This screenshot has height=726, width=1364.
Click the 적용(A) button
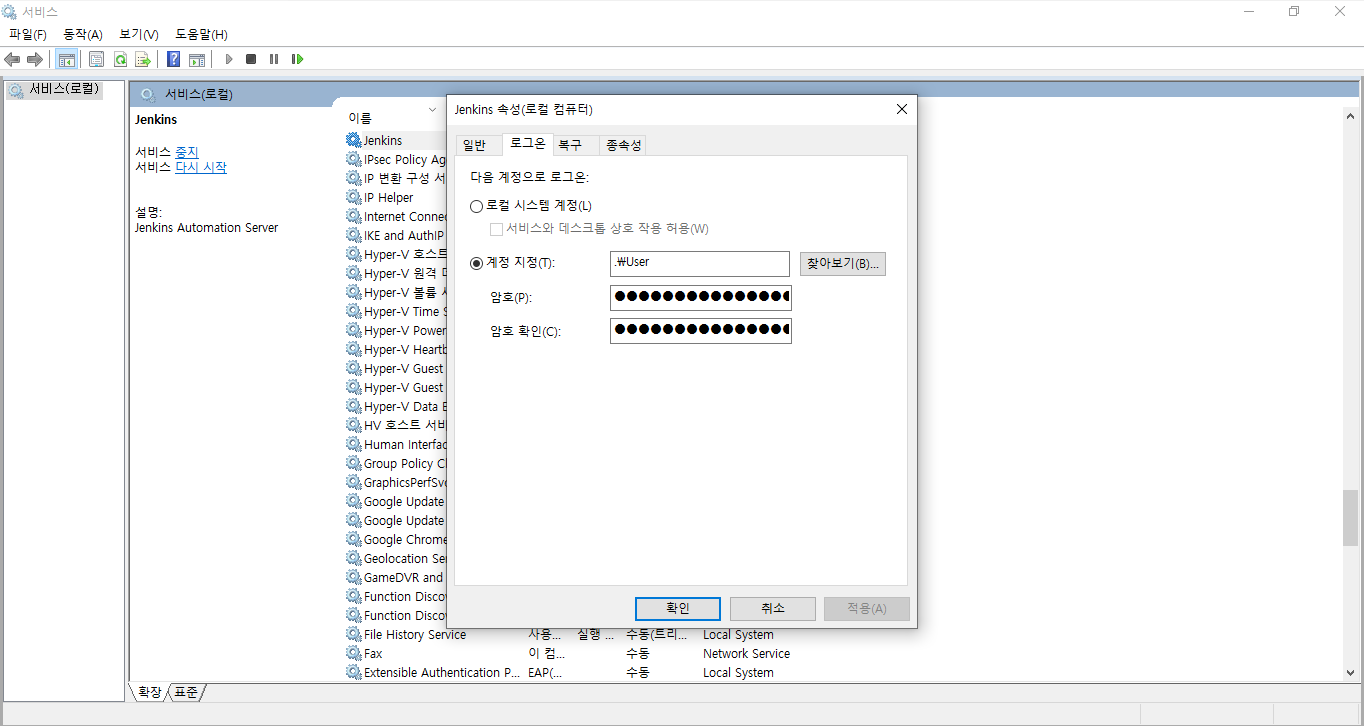tap(866, 608)
